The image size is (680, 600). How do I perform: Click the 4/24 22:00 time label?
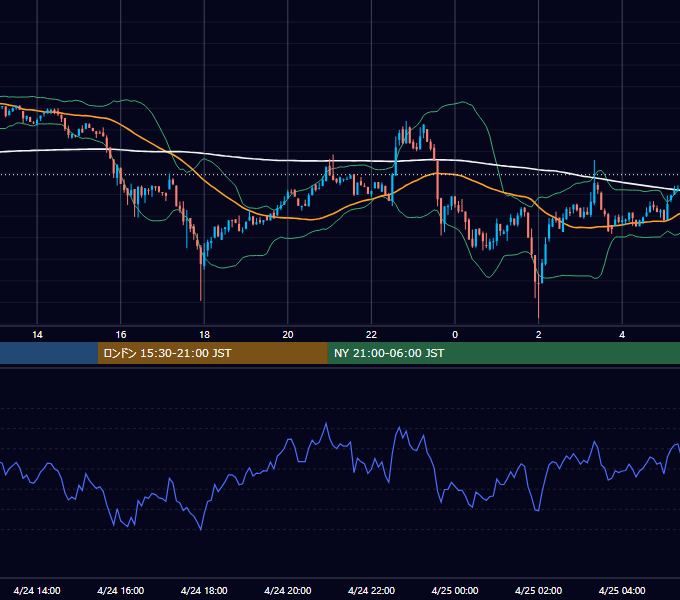tap(371, 590)
